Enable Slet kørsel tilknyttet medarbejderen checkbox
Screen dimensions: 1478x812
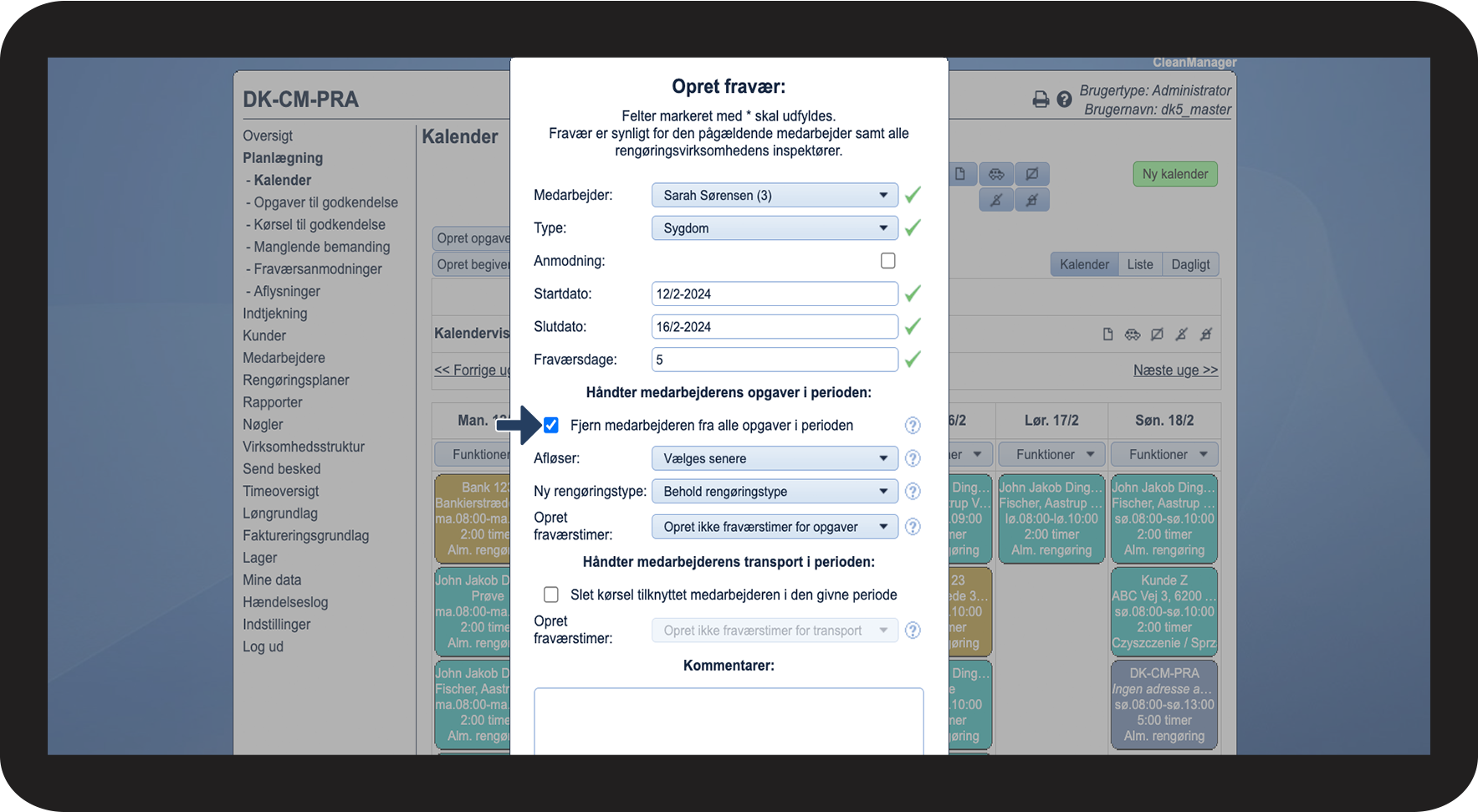(x=551, y=595)
